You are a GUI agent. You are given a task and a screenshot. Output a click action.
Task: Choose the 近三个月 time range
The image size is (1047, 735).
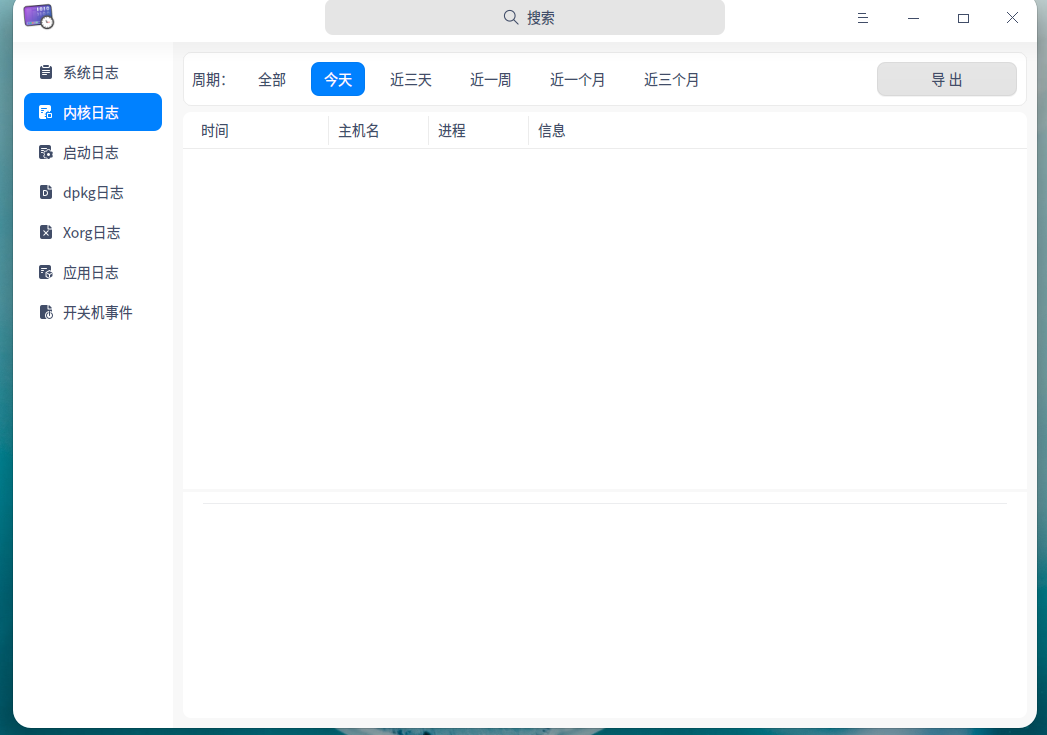[671, 79]
